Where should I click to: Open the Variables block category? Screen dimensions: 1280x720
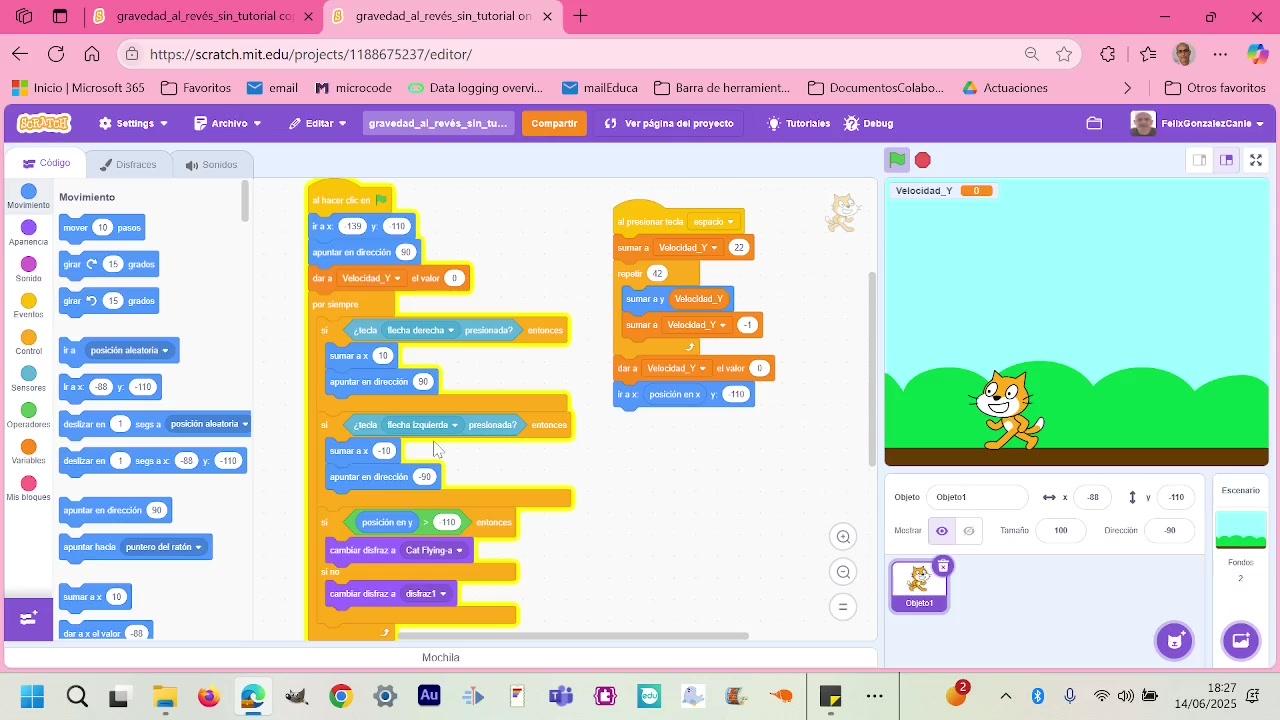coord(28,452)
